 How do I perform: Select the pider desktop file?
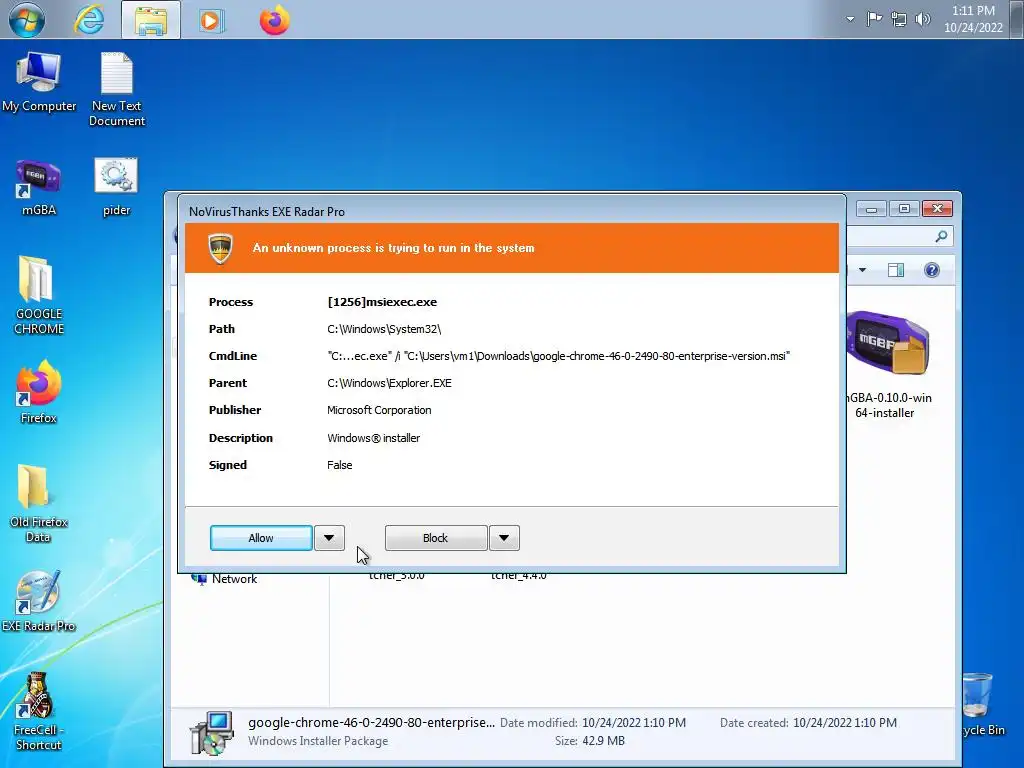click(x=116, y=187)
